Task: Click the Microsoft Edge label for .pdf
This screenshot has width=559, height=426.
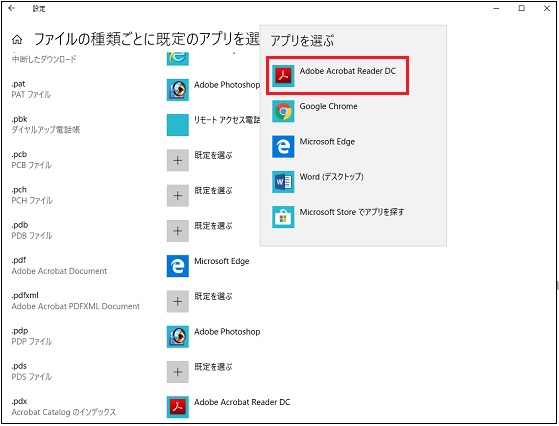Action: tap(221, 261)
